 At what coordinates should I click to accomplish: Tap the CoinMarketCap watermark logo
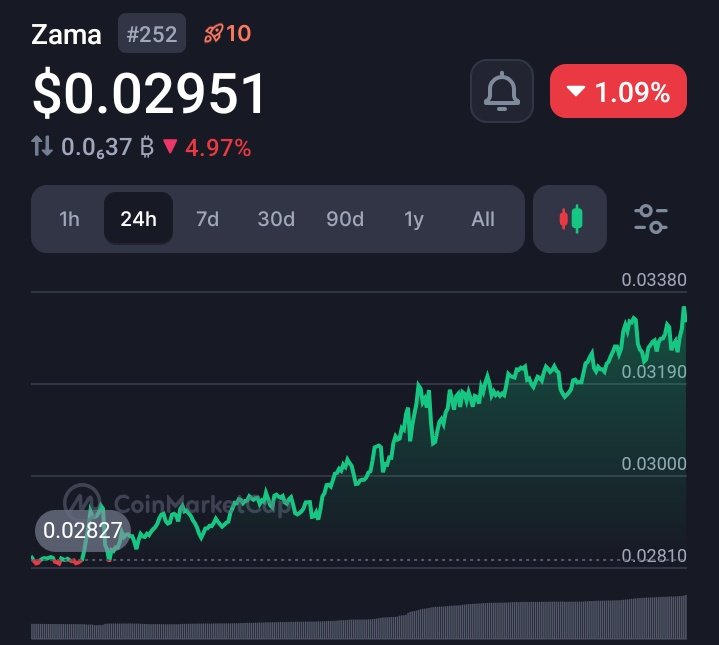point(82,502)
